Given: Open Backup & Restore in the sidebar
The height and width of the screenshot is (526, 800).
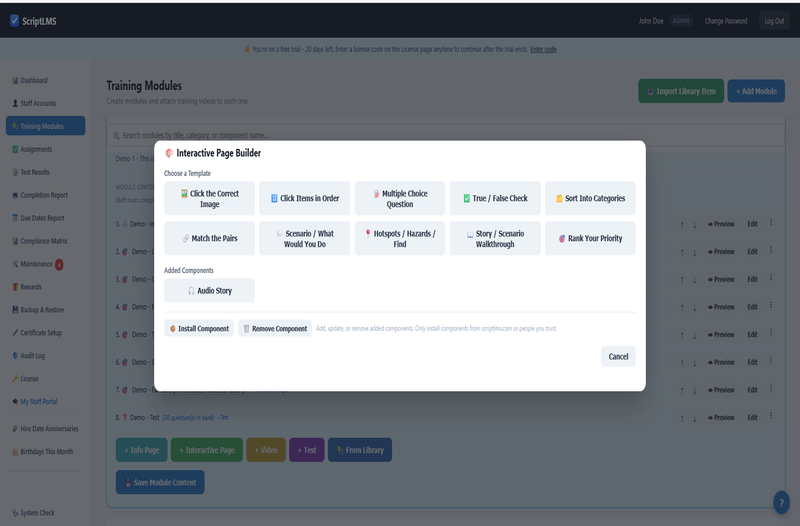Looking at the screenshot, I should click(45, 310).
